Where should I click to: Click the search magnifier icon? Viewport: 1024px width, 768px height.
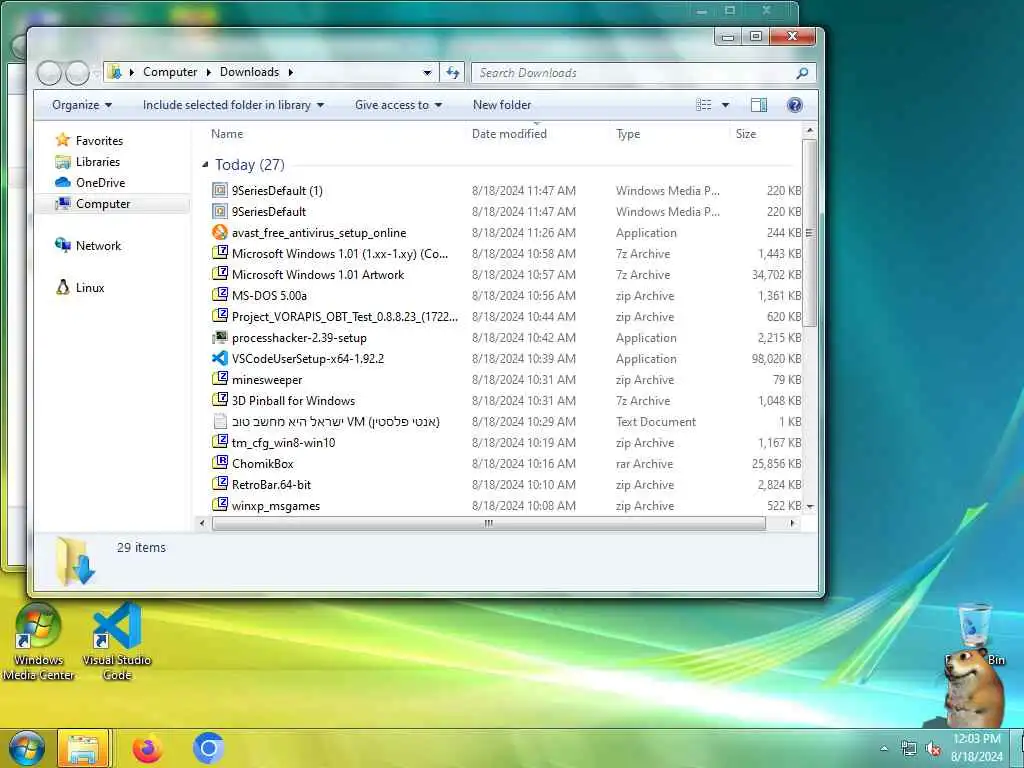(802, 73)
